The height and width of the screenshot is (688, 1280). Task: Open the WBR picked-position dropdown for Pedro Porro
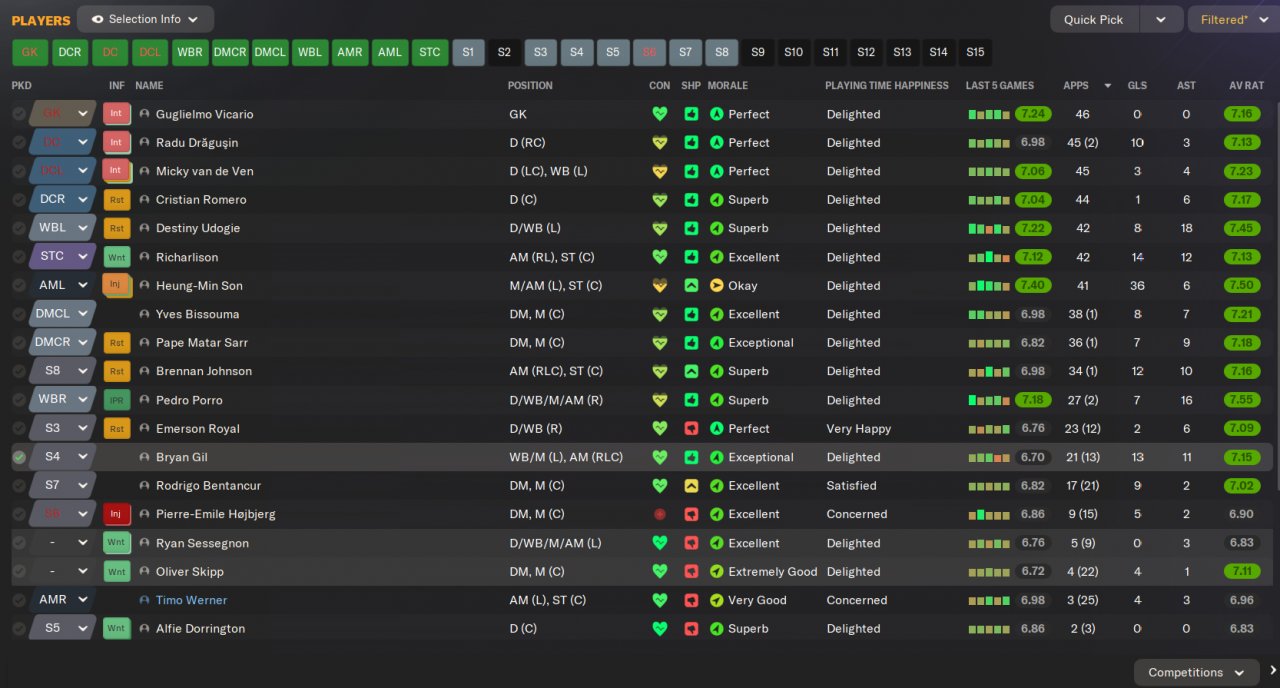(x=62, y=400)
